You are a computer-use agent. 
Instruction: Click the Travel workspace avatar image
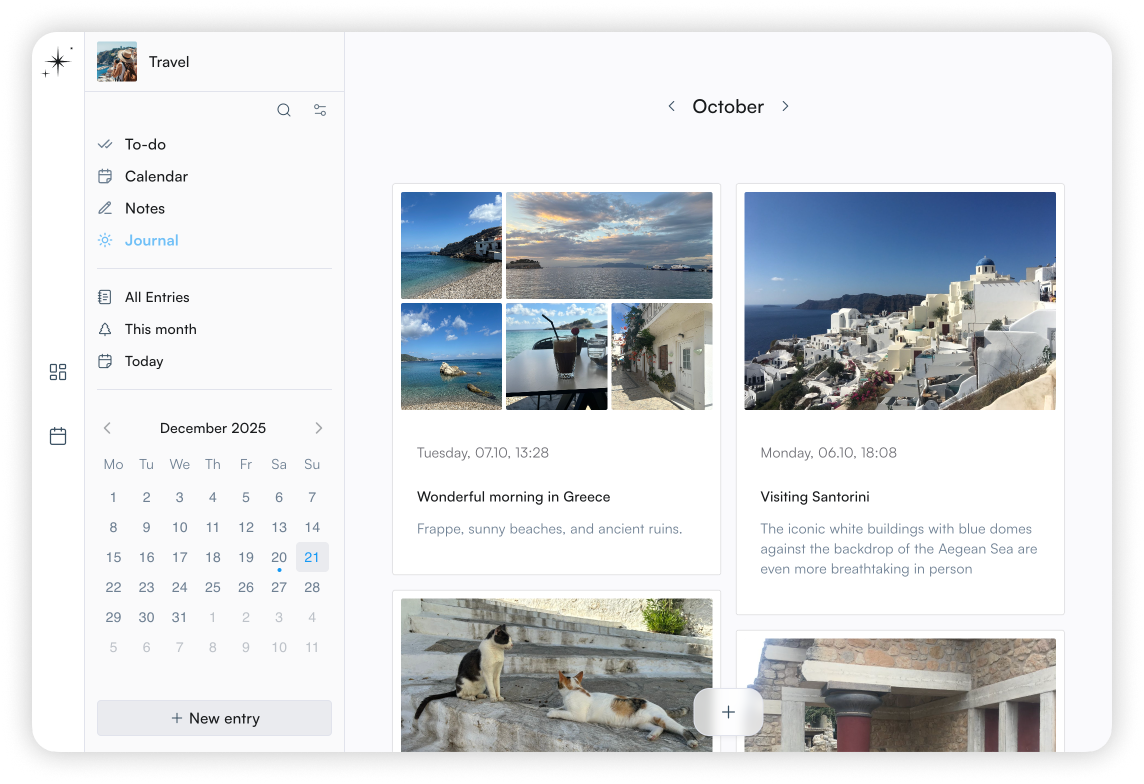[x=117, y=62]
